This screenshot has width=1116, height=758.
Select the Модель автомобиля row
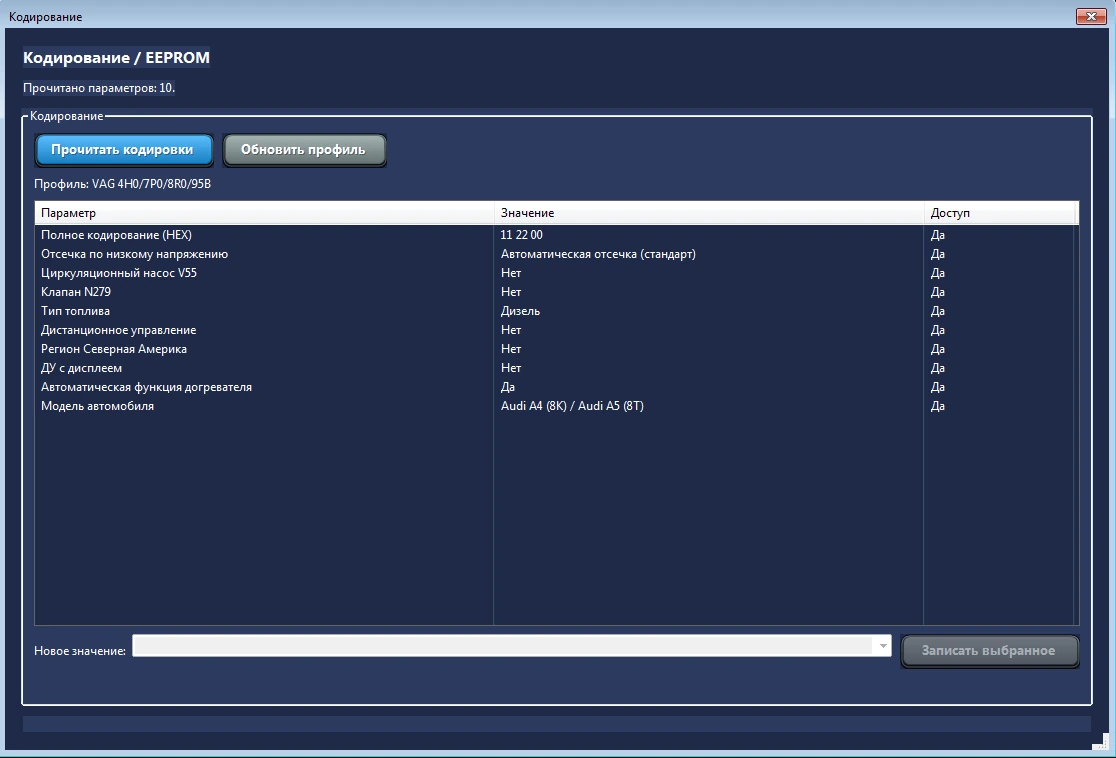click(557, 406)
